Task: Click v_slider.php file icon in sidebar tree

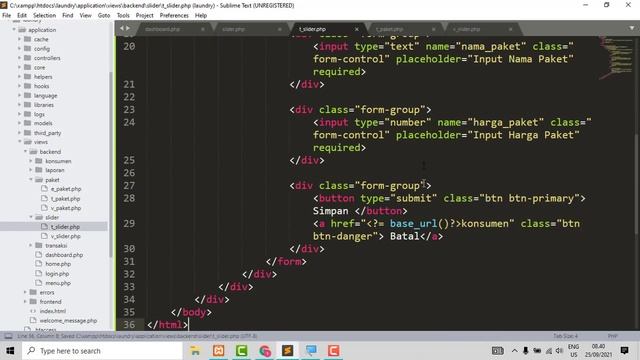Action: (x=44, y=236)
